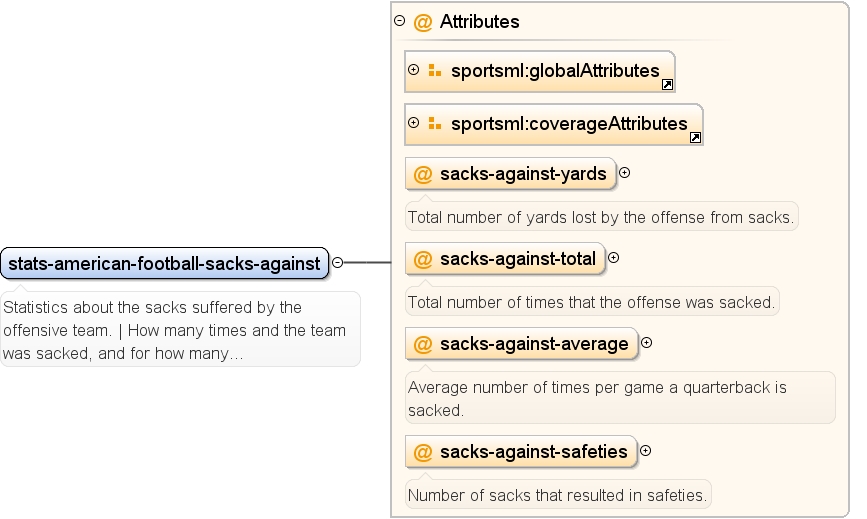Screen dimensions: 867x519
Task: Collapse stats-american-football-sacks-against element node
Action: [337, 263]
